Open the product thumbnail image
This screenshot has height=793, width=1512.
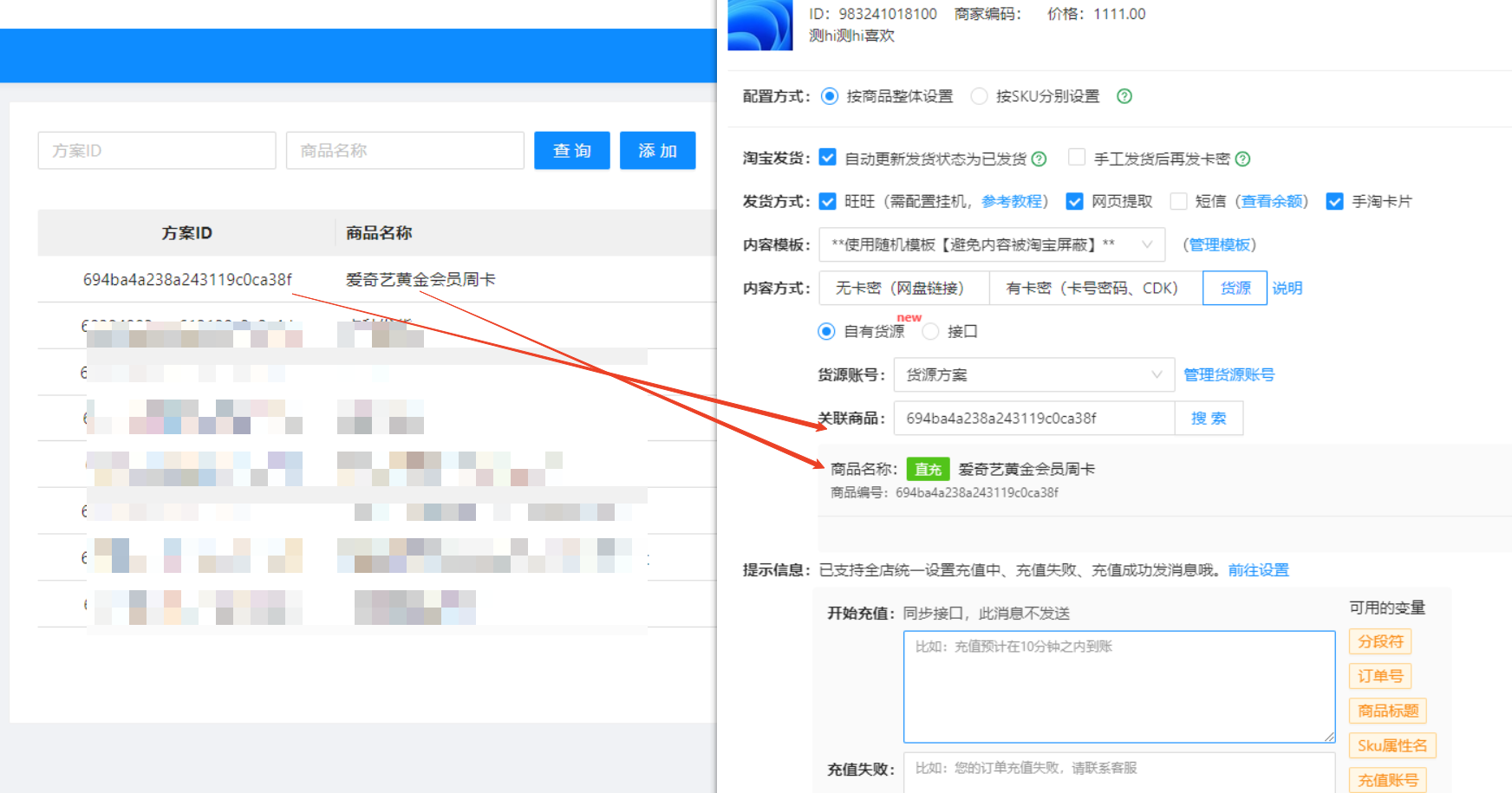pos(760,25)
